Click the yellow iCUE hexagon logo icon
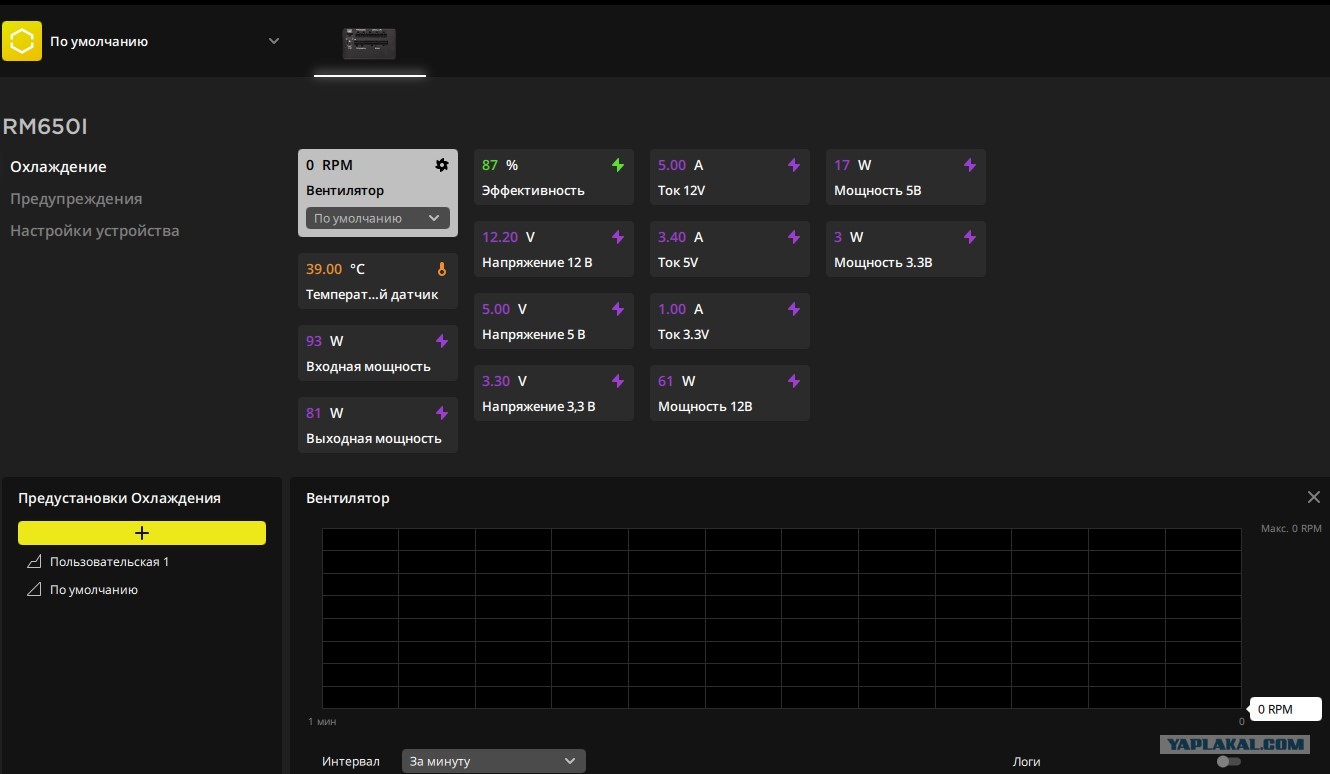Screen dimensions: 1330x774 point(22,41)
